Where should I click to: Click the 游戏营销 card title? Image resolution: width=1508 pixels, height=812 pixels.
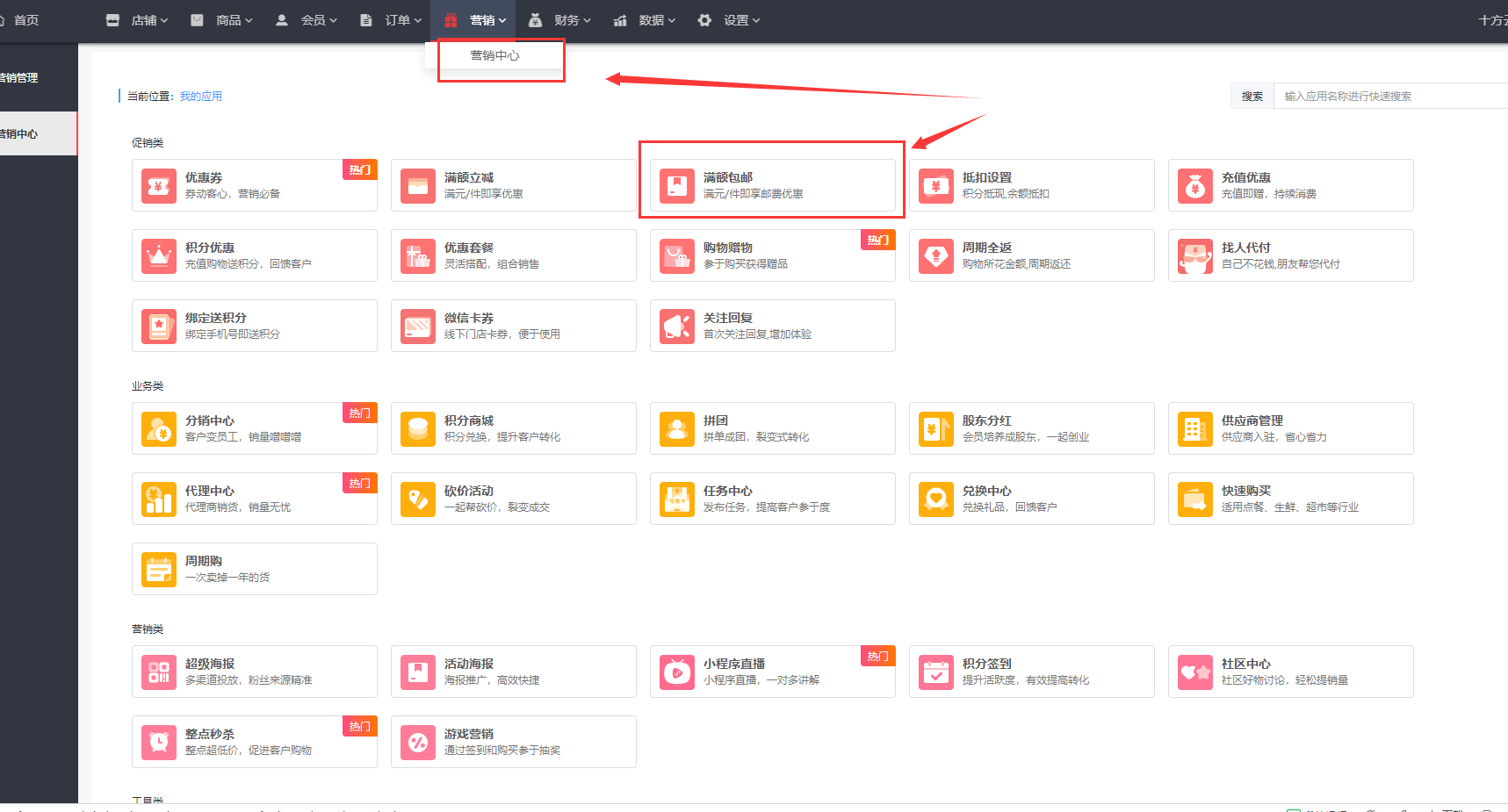(469, 734)
